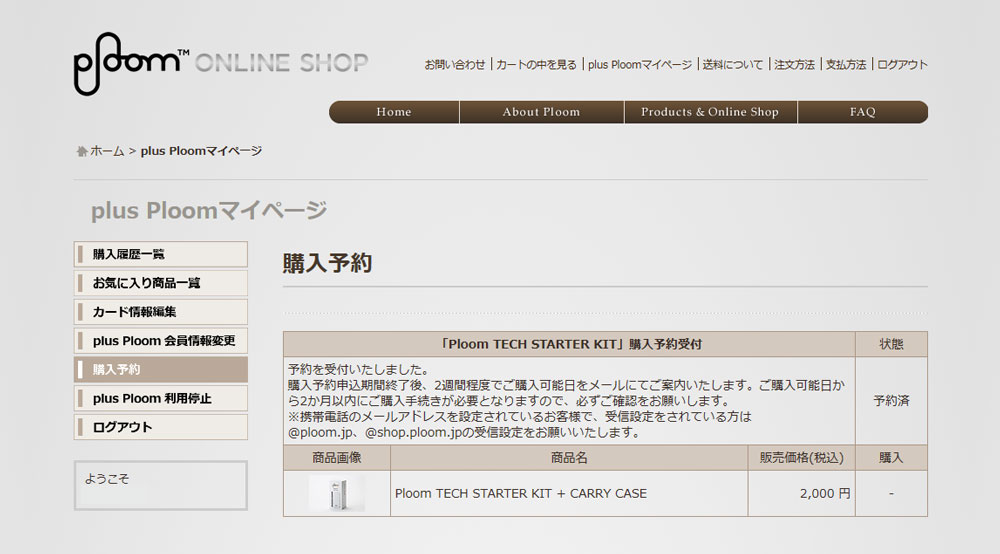This screenshot has width=1000, height=554.
Task: Click Ploom TECH STARTER KIT + CARRY CASE
Action: [x=520, y=493]
